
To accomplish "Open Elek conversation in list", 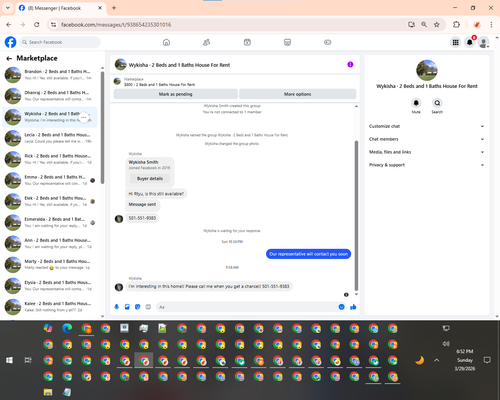I will click(x=50, y=201).
